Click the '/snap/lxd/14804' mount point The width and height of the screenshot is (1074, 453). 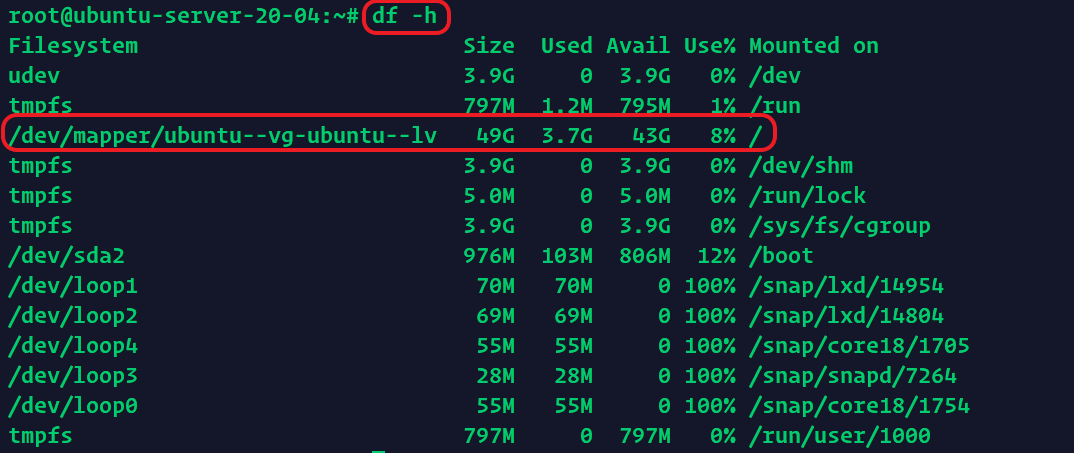point(847,316)
